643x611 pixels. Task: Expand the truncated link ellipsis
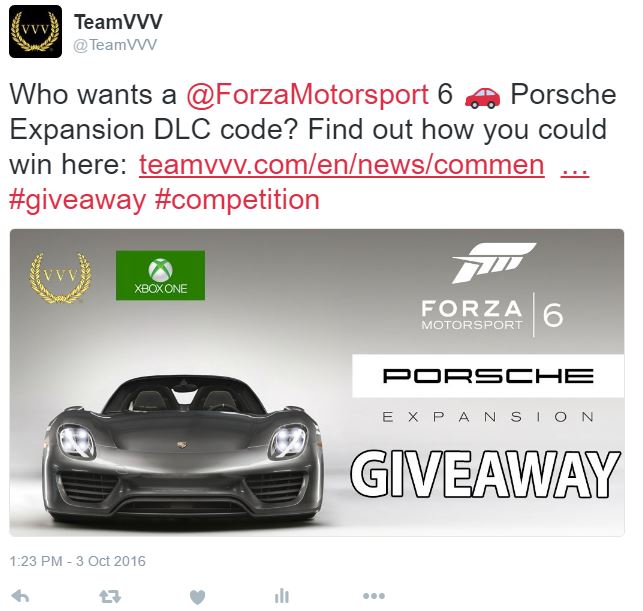click(x=575, y=168)
